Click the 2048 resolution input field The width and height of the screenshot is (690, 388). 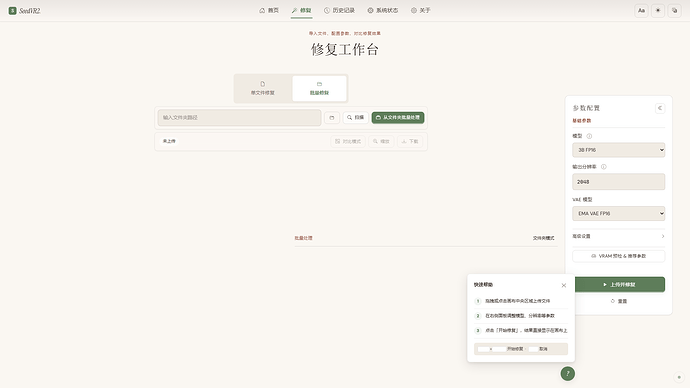coord(618,182)
